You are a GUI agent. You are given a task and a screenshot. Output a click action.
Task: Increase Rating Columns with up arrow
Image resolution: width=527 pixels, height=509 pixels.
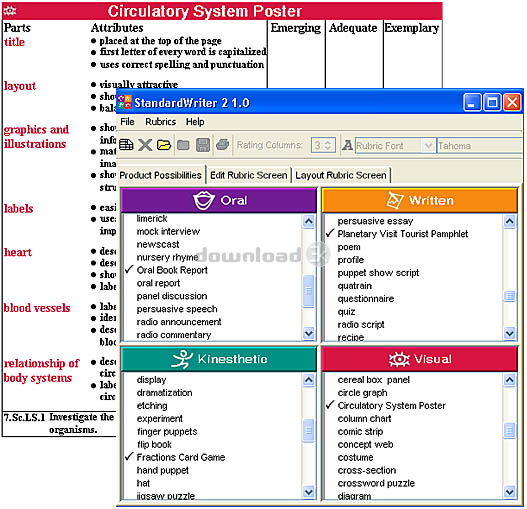pos(328,142)
